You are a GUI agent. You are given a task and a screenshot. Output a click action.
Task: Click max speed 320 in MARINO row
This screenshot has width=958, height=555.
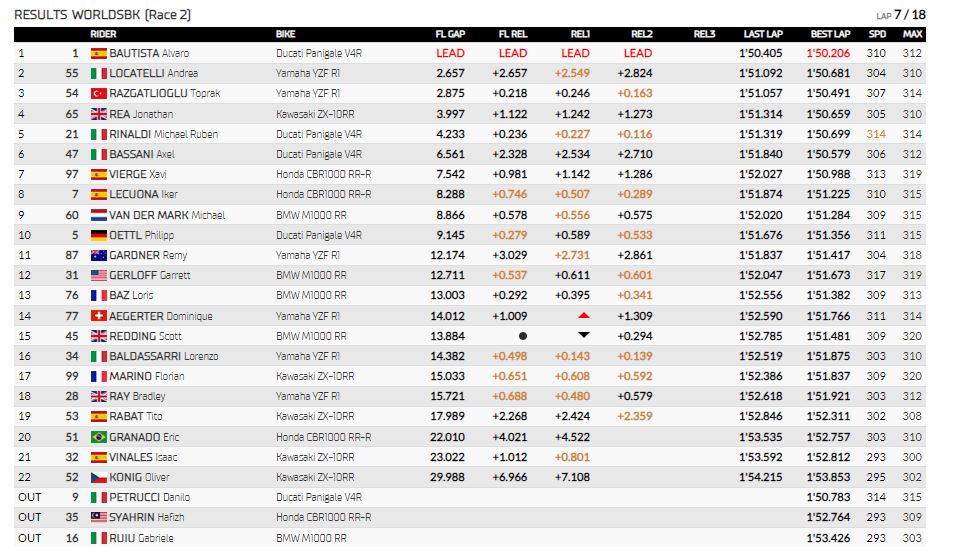(912, 376)
